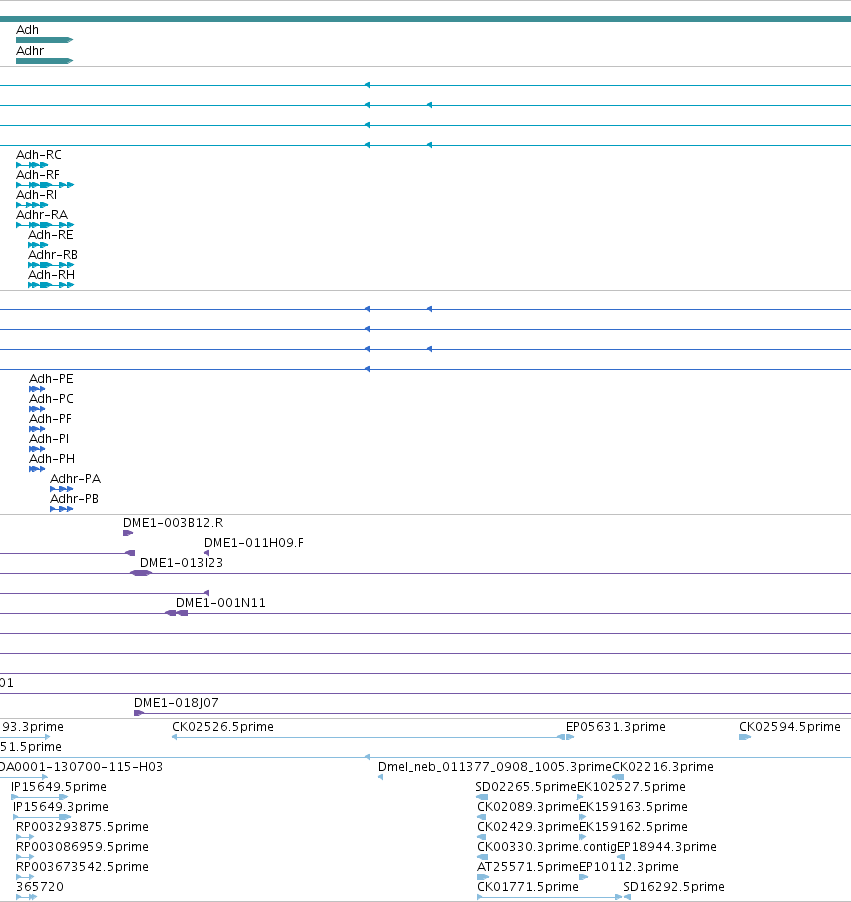Select the 51.5prime EST label
The width and height of the screenshot is (851, 902).
click(x=30, y=747)
